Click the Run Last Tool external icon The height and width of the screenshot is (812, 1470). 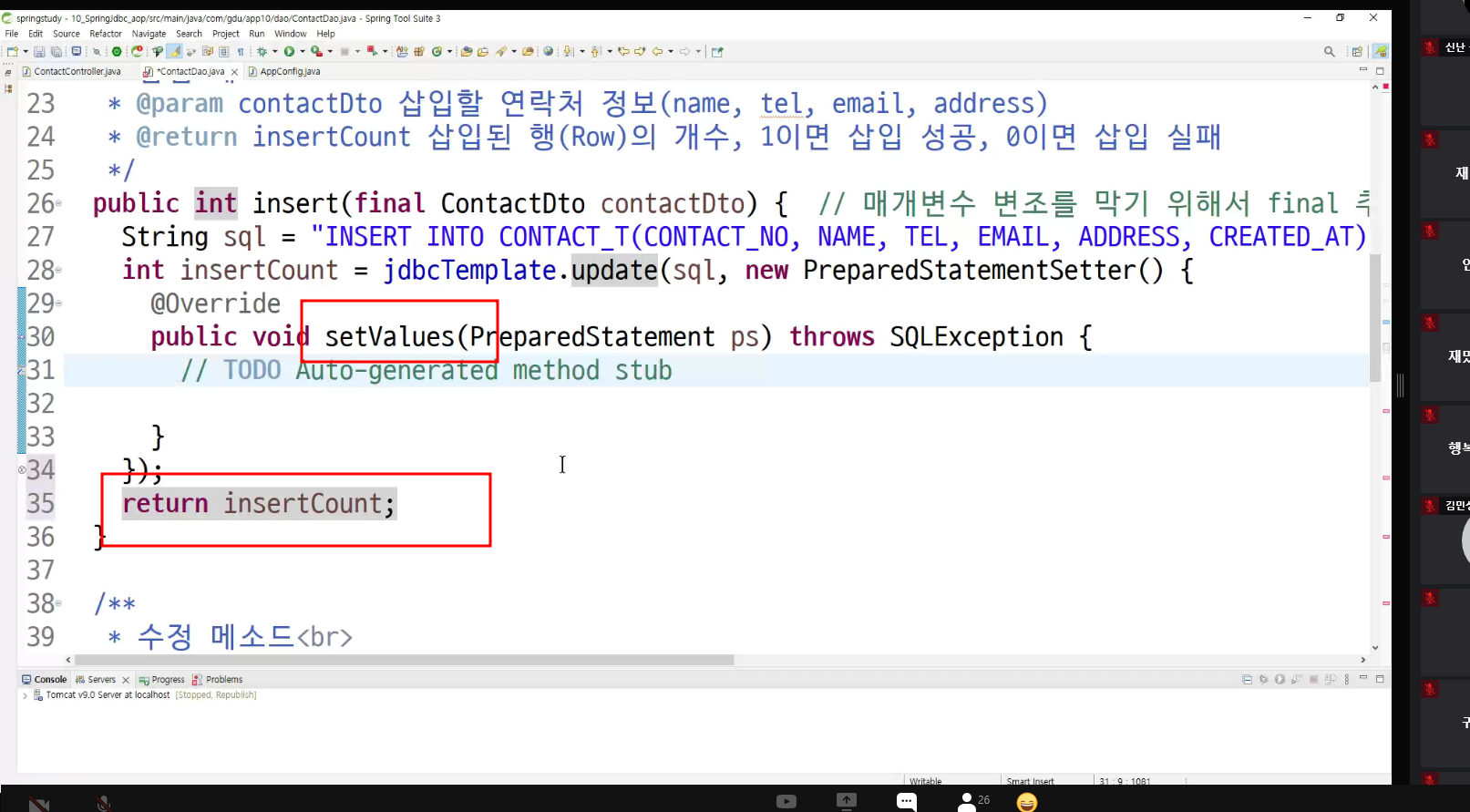point(316,52)
